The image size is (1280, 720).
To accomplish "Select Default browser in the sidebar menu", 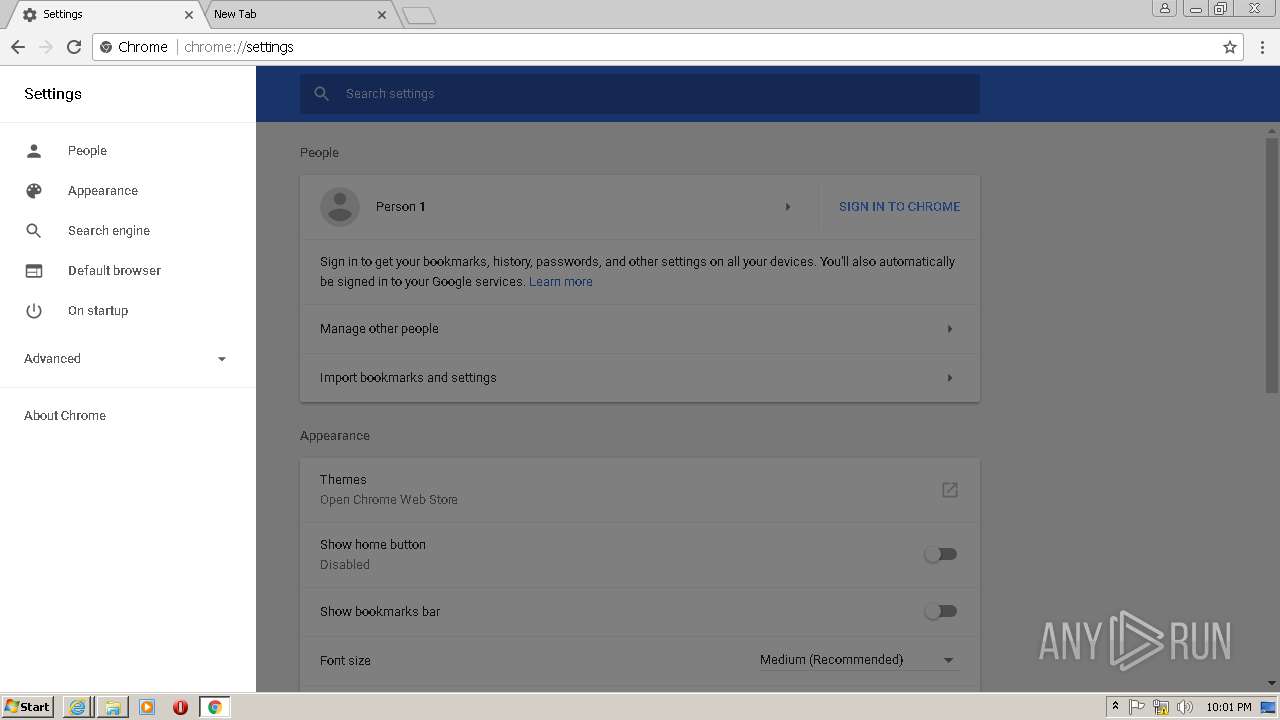I will click(114, 271).
